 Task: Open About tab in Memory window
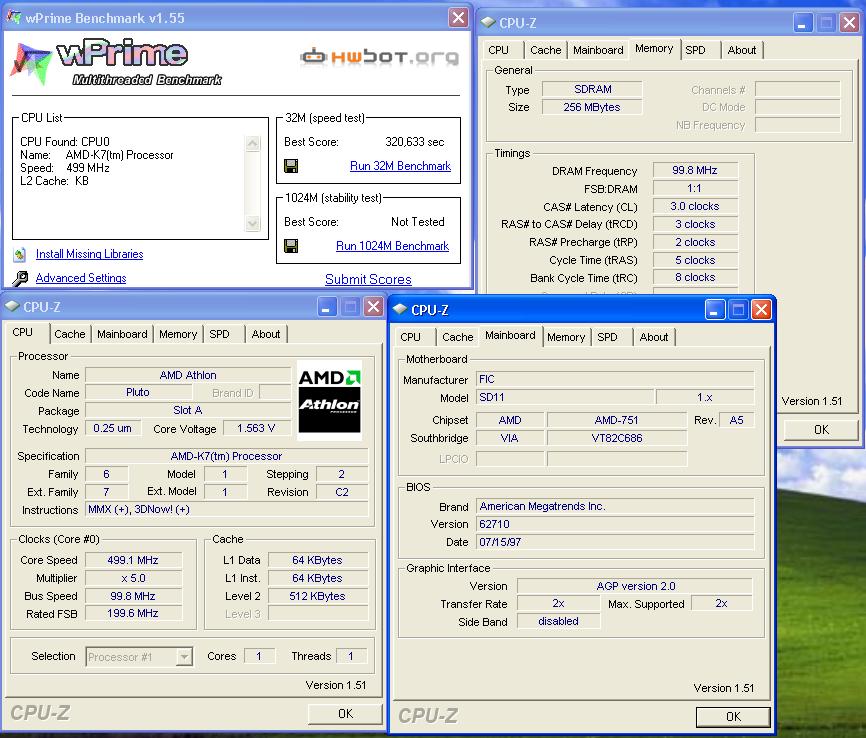coord(742,50)
